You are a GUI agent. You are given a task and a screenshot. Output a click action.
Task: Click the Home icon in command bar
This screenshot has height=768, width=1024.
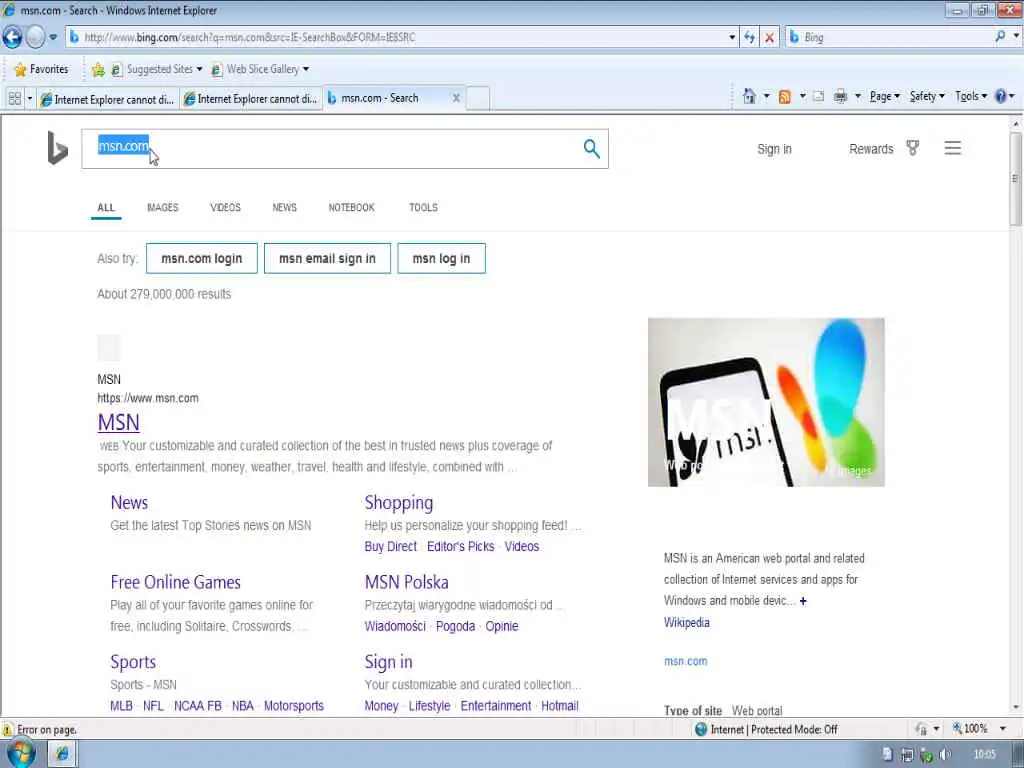pyautogui.click(x=749, y=97)
